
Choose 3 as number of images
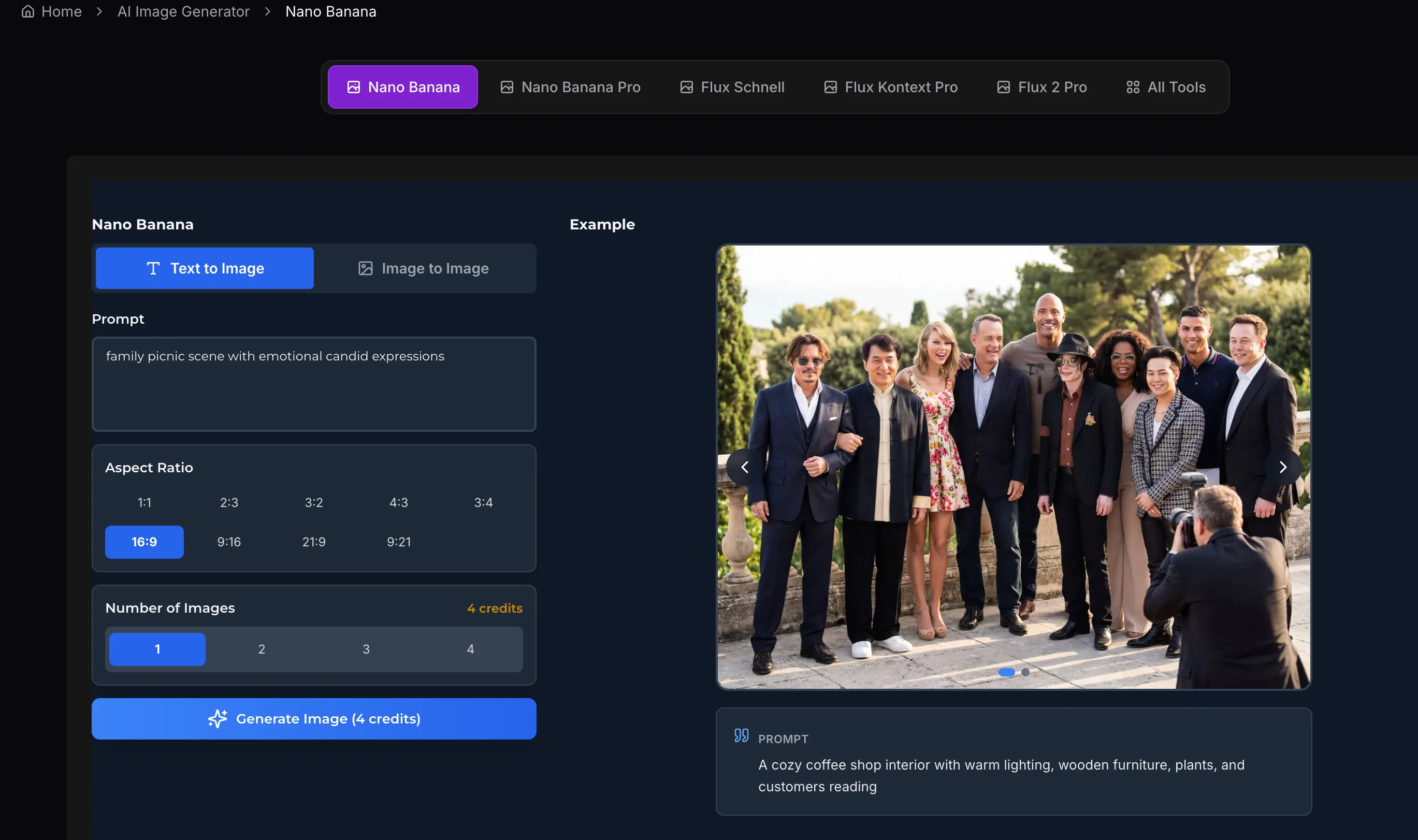click(366, 649)
